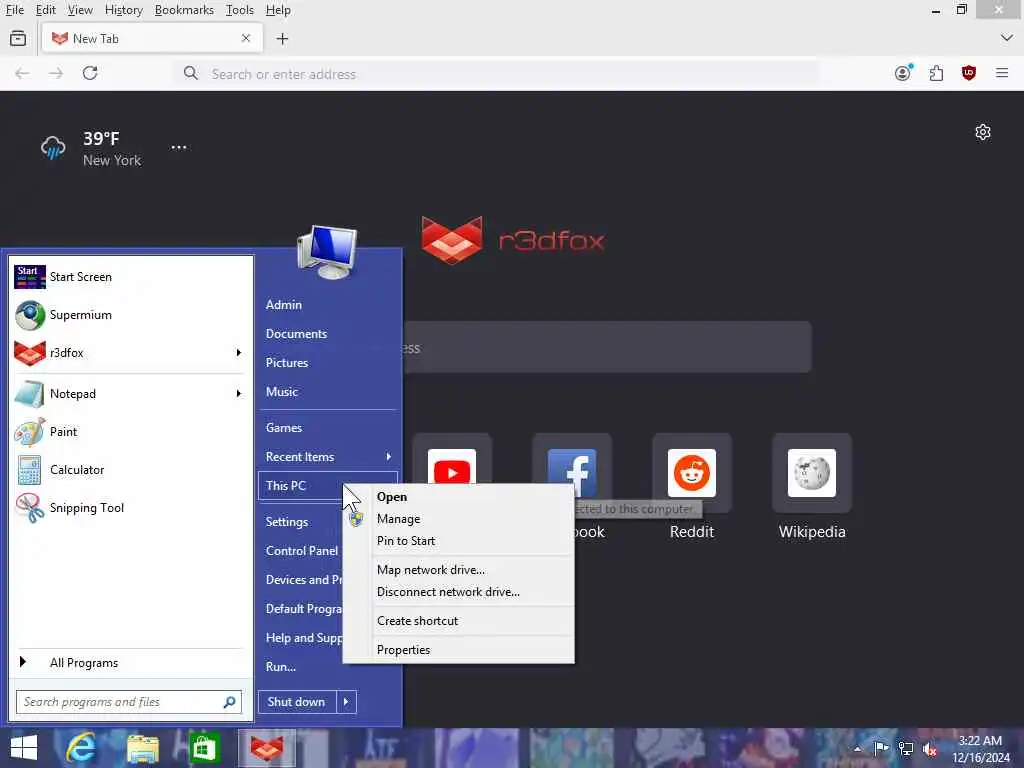
Task: Open the tab list view icon
Action: pos(18,39)
